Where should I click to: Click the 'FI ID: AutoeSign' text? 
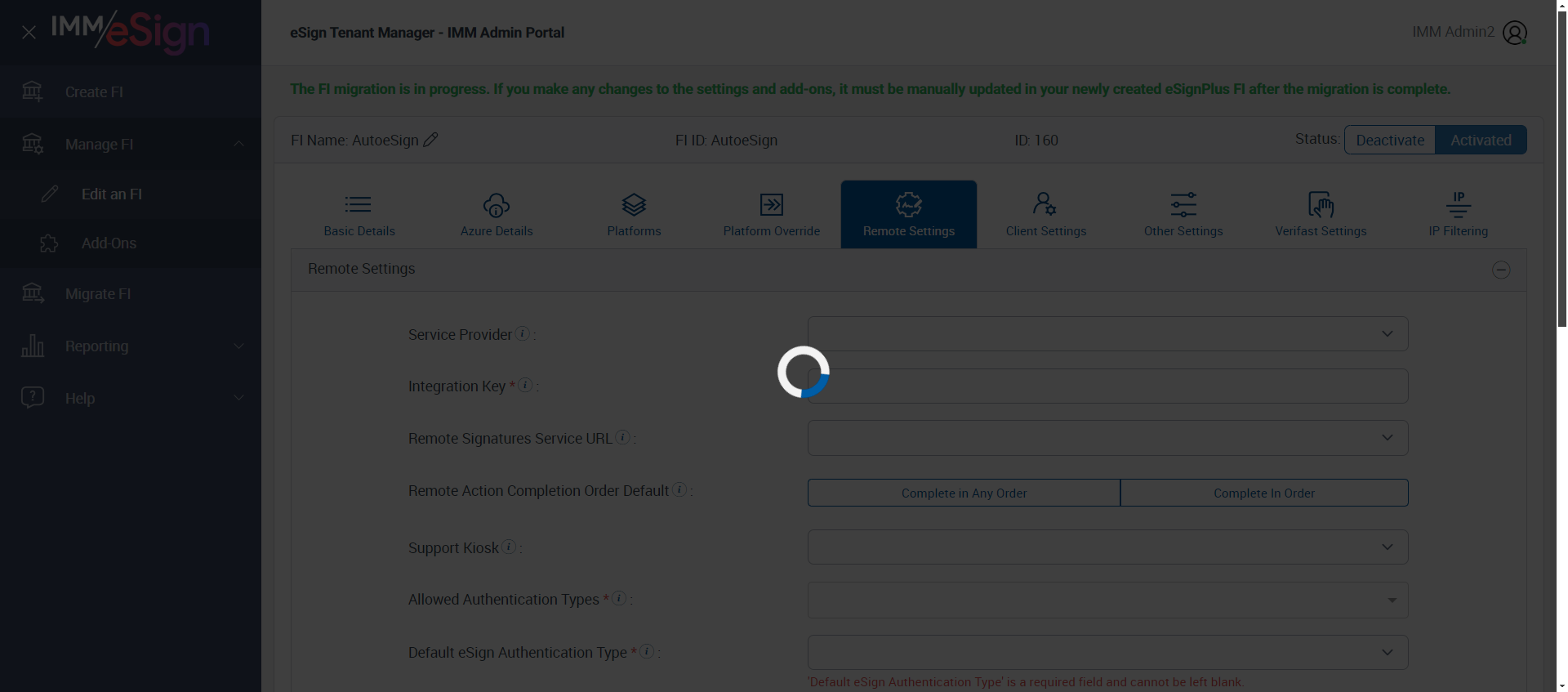726,140
